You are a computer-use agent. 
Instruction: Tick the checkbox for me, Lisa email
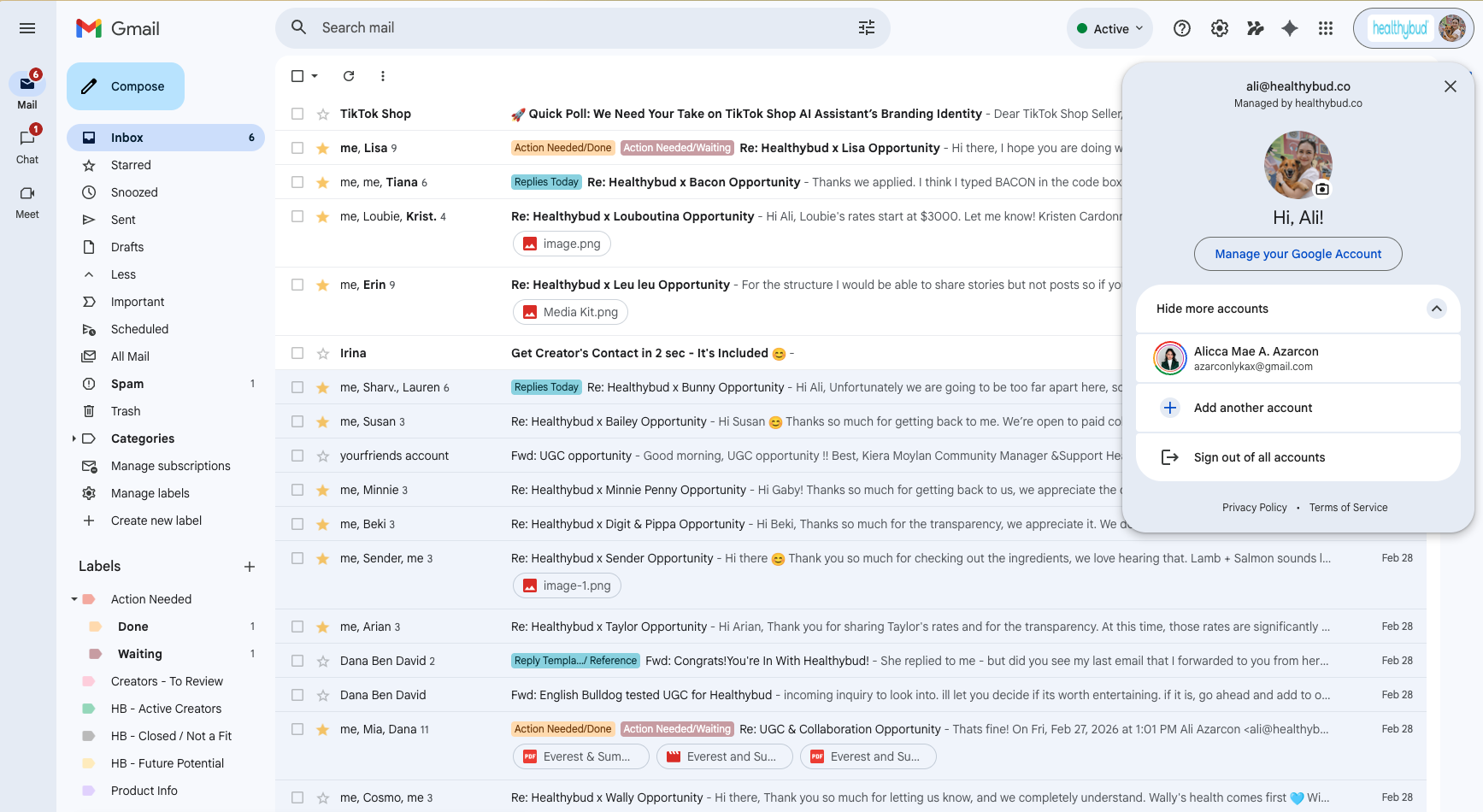tap(297, 148)
